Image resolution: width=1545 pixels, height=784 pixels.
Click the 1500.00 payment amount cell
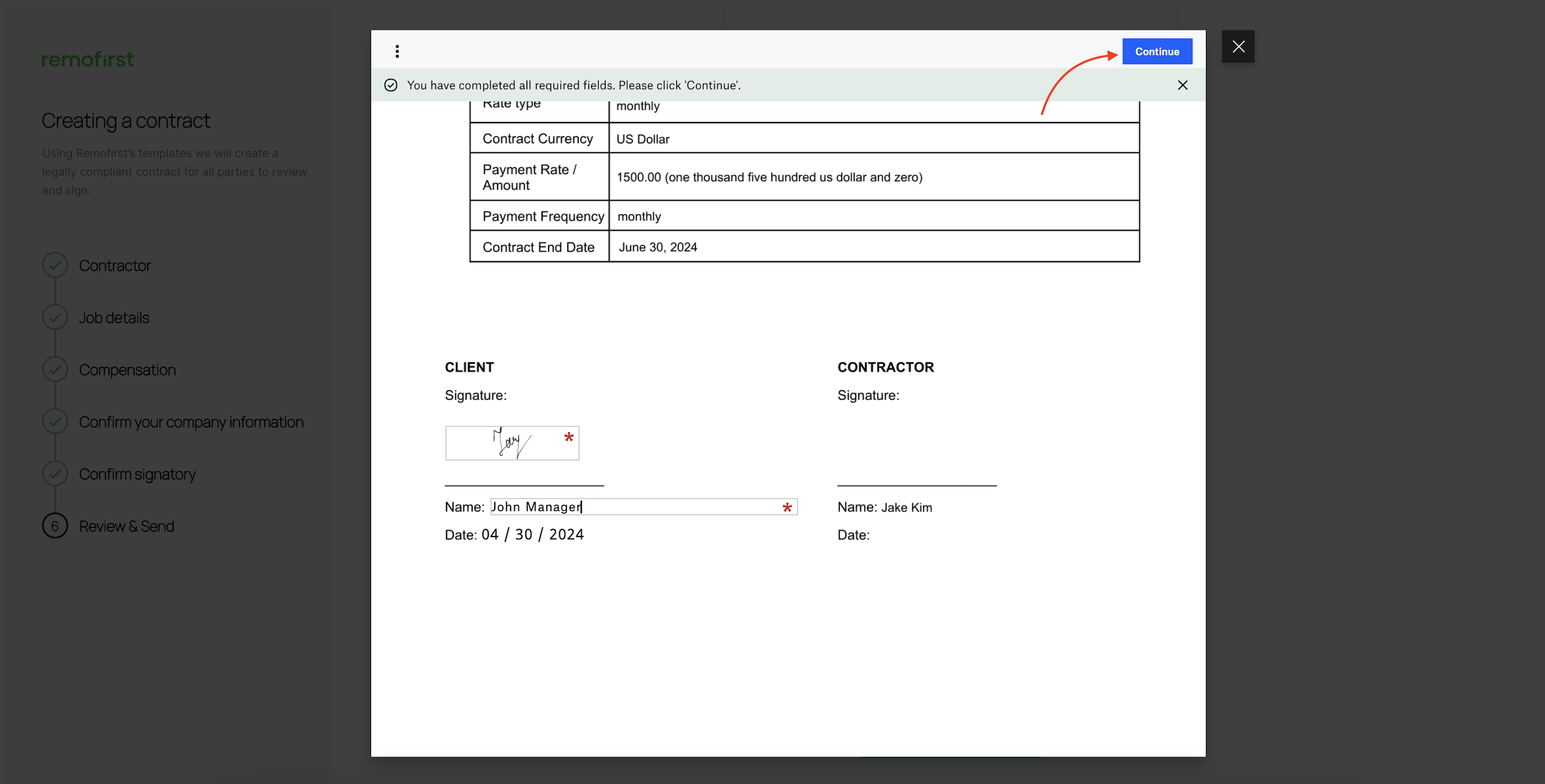tap(874, 177)
